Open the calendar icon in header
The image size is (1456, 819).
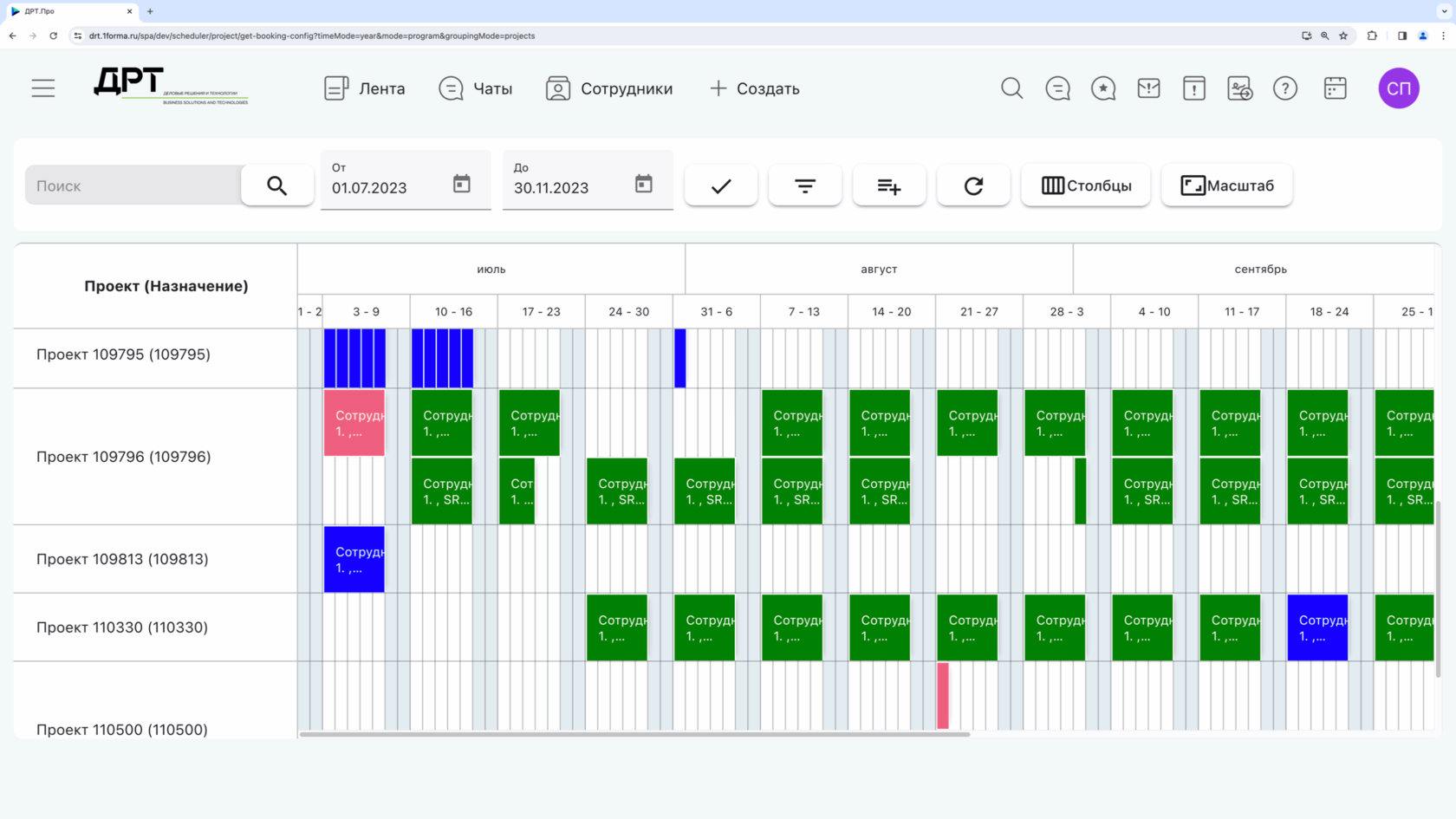[1335, 88]
